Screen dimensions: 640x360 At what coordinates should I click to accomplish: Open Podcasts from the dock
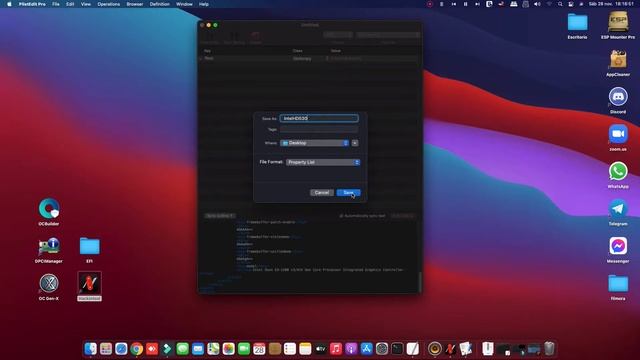351,349
